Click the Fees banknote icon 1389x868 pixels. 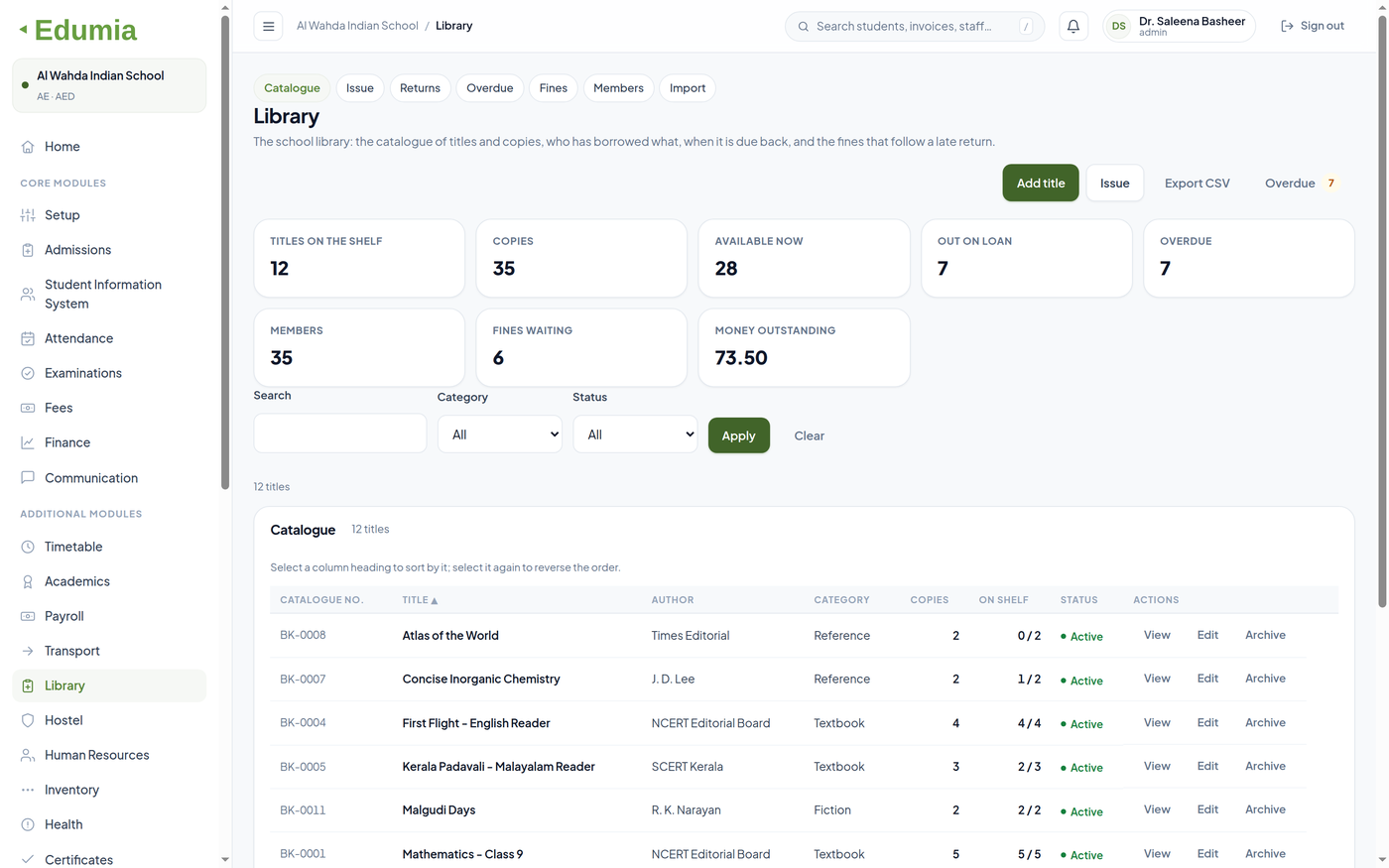pos(28,408)
